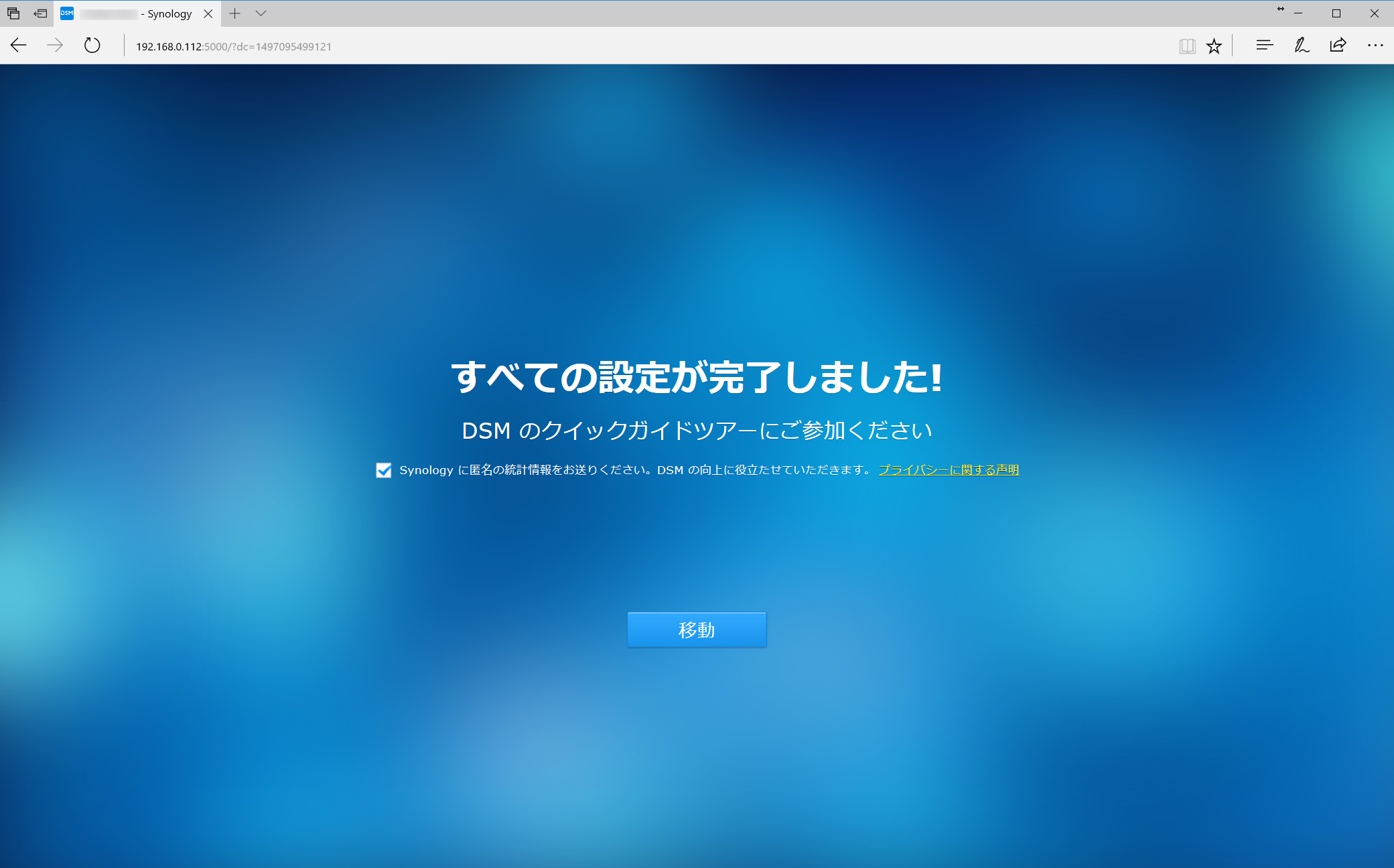Click set tabs aside icon
This screenshot has height=868, width=1394.
40,13
